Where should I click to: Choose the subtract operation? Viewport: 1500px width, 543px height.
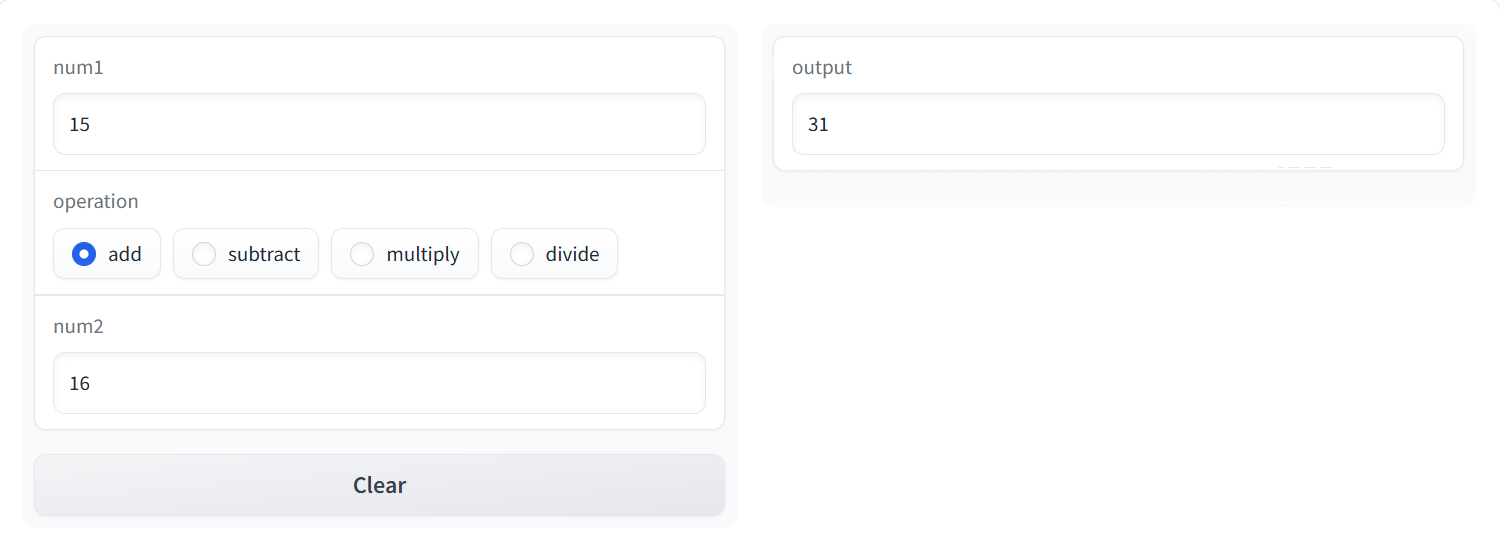pyautogui.click(x=246, y=254)
